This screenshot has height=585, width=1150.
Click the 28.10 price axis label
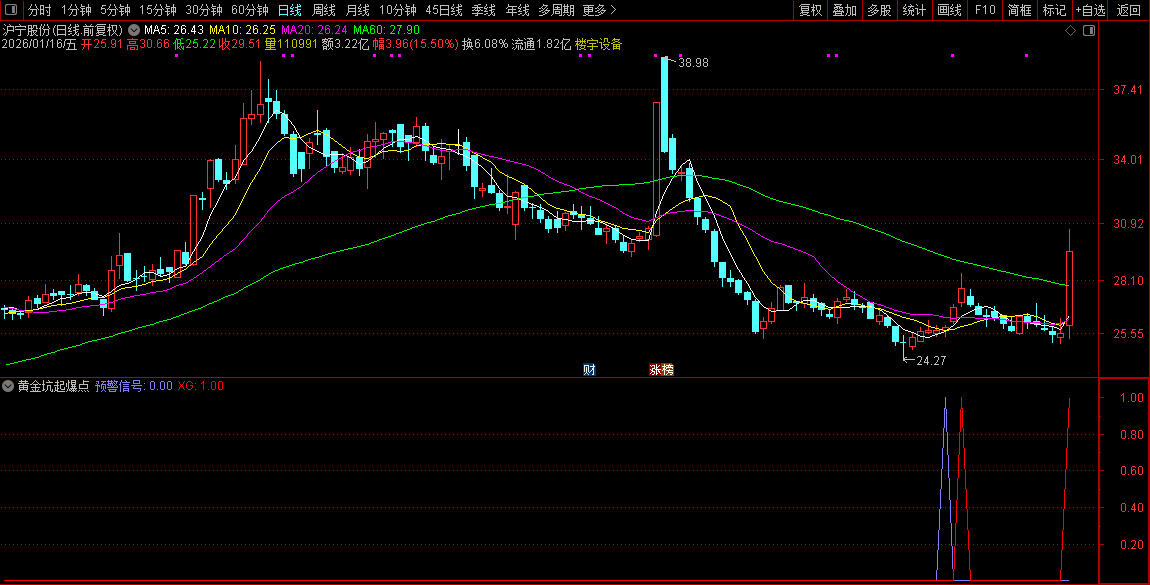pos(1127,281)
